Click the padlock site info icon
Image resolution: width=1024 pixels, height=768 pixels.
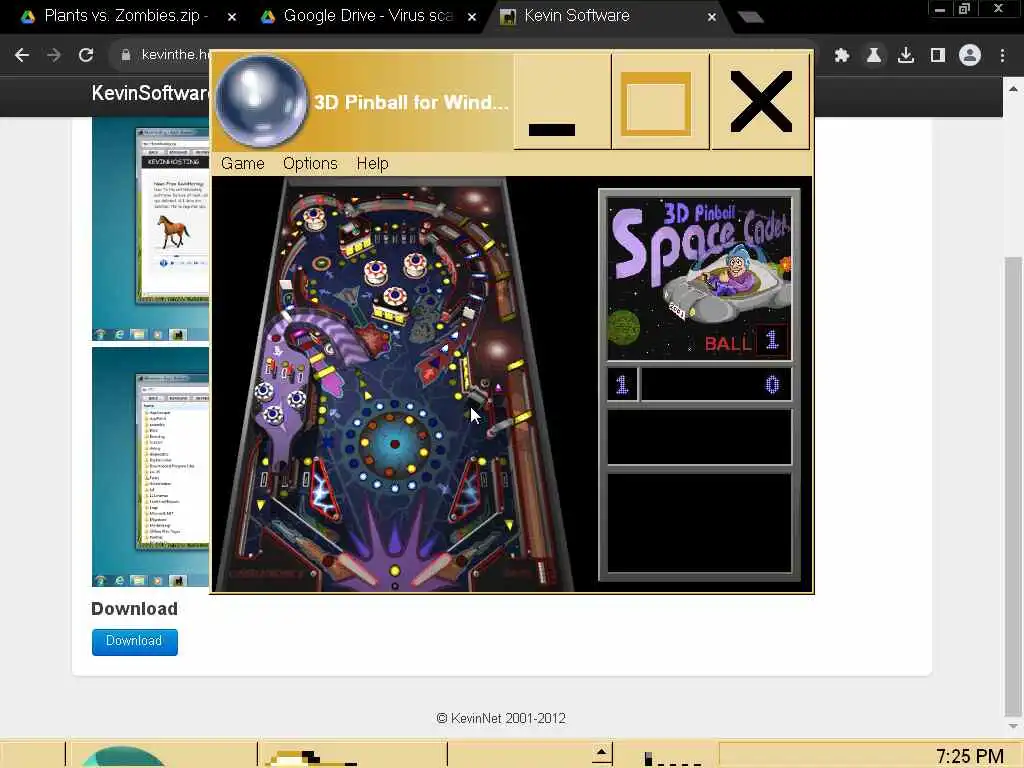click(x=126, y=56)
